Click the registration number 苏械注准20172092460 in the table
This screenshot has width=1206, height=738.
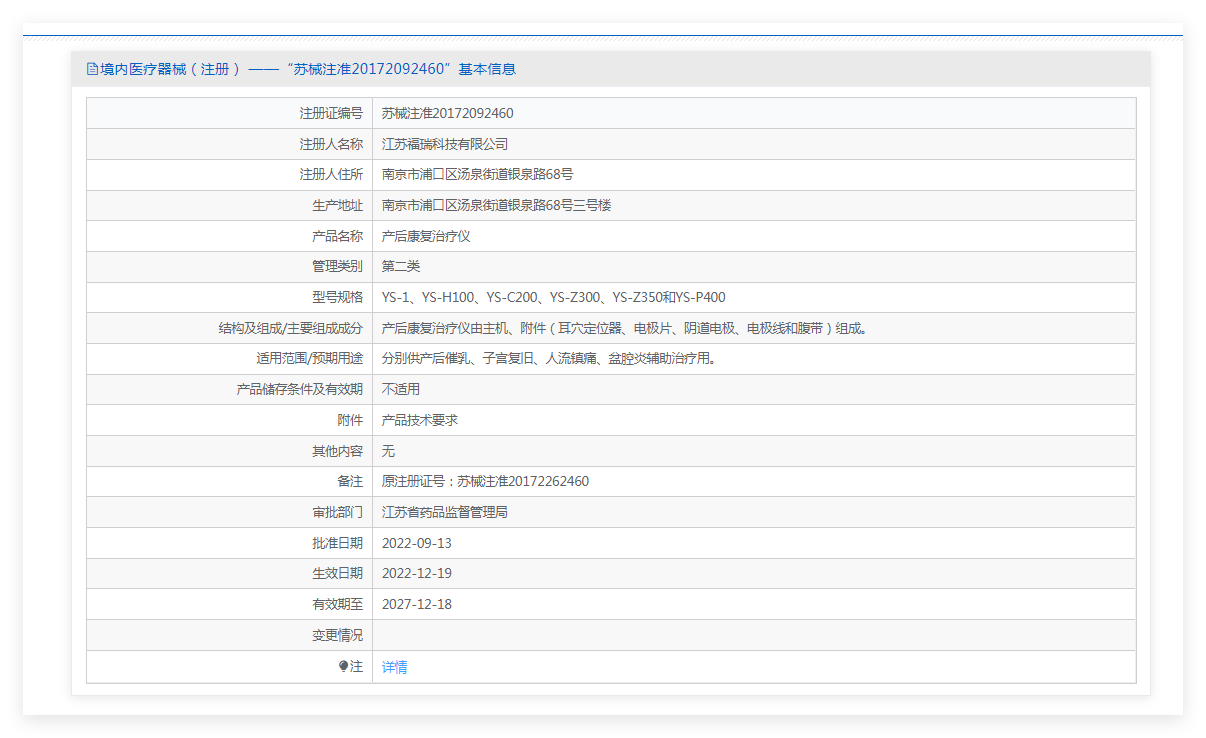(x=447, y=113)
